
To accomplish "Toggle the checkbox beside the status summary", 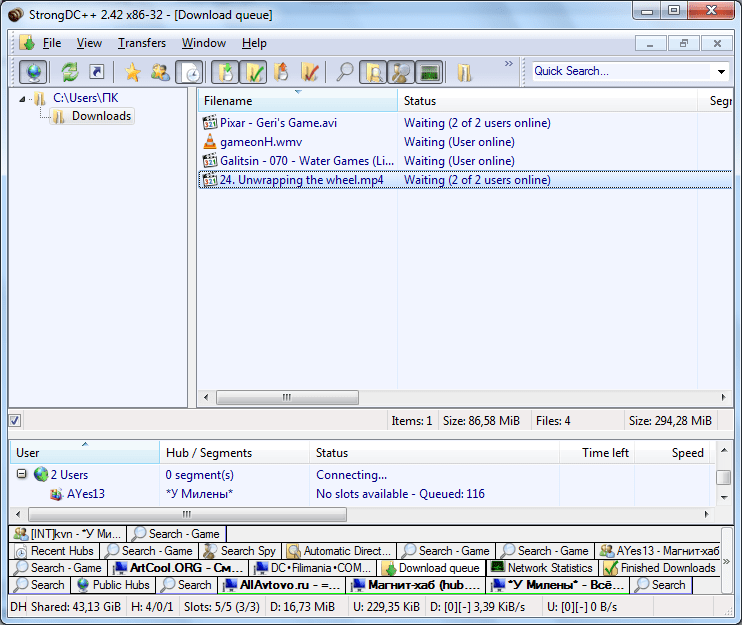I will (x=15, y=421).
